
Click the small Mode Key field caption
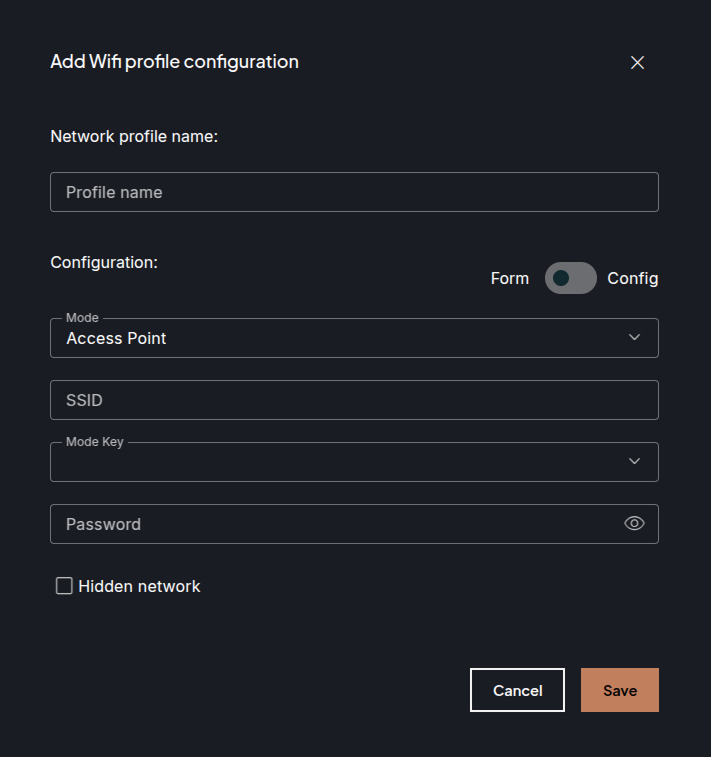click(95, 442)
